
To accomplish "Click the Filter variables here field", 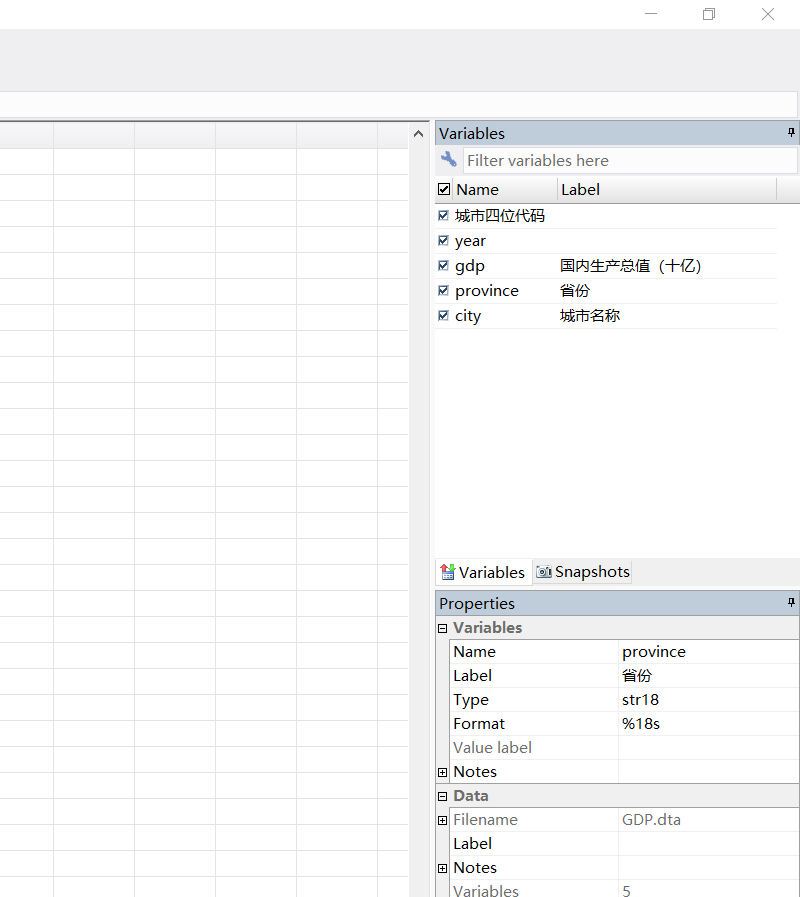I will (630, 160).
